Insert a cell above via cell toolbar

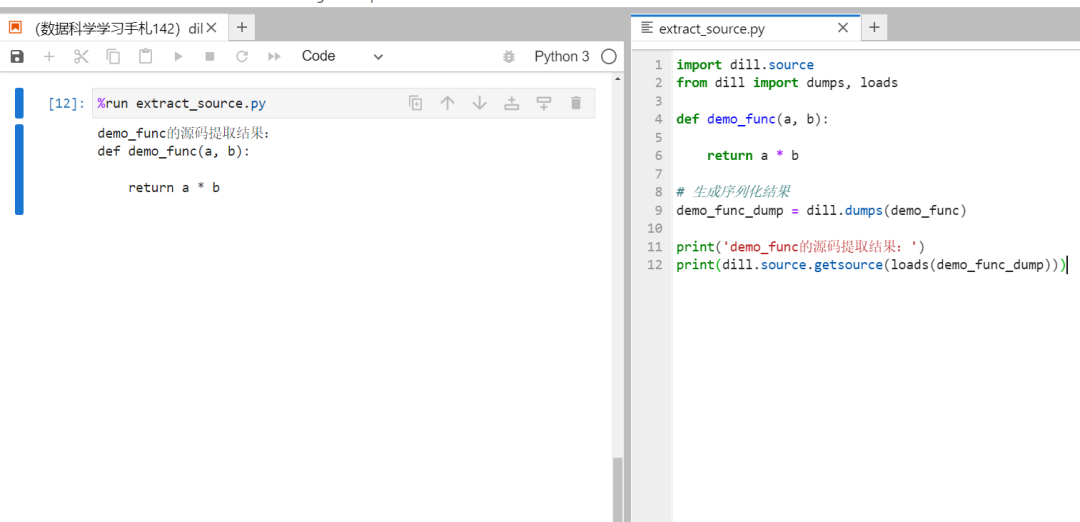point(512,103)
